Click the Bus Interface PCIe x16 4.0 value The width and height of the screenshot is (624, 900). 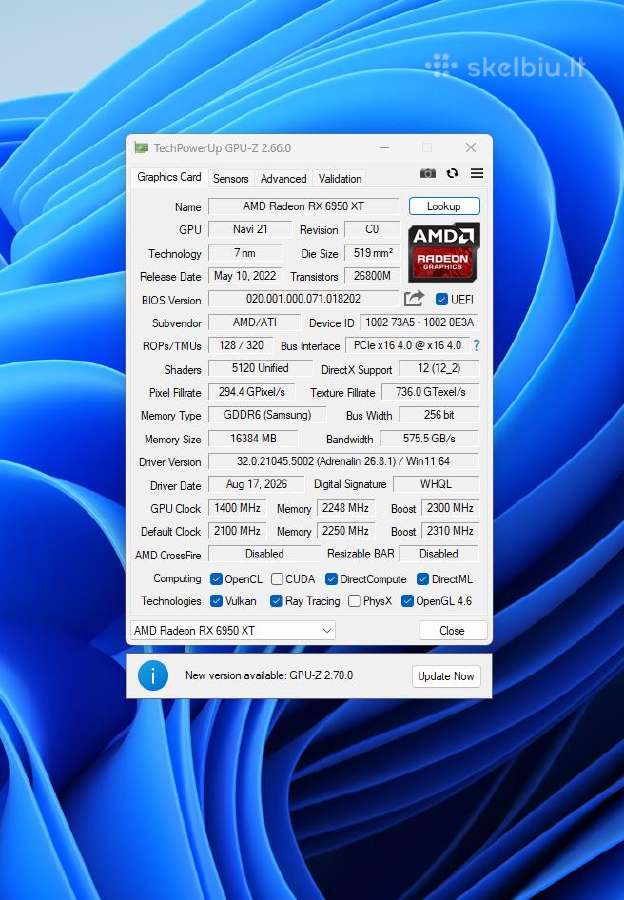click(x=407, y=345)
